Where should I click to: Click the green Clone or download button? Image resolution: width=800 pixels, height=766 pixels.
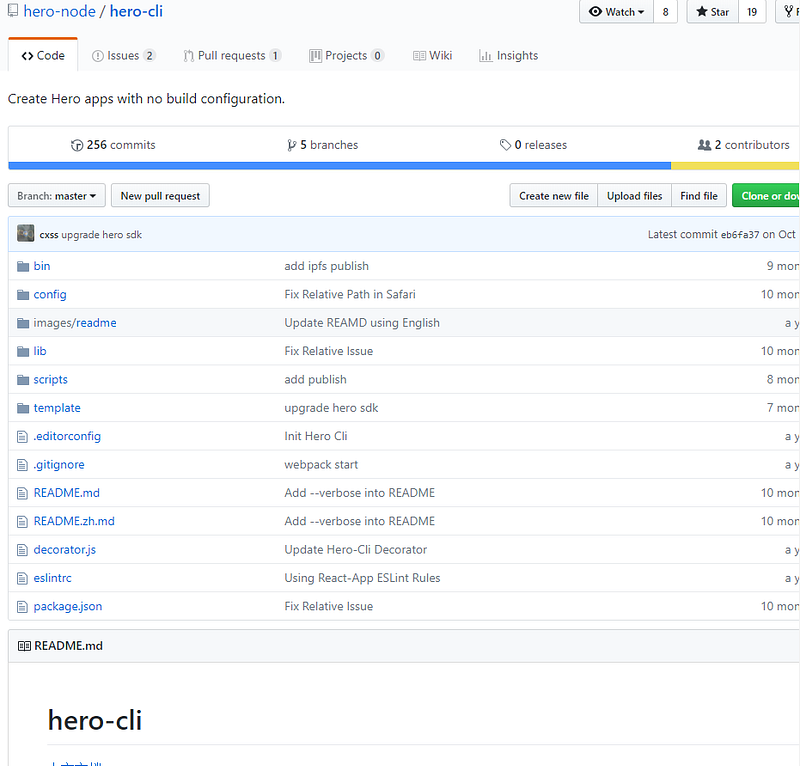766,195
